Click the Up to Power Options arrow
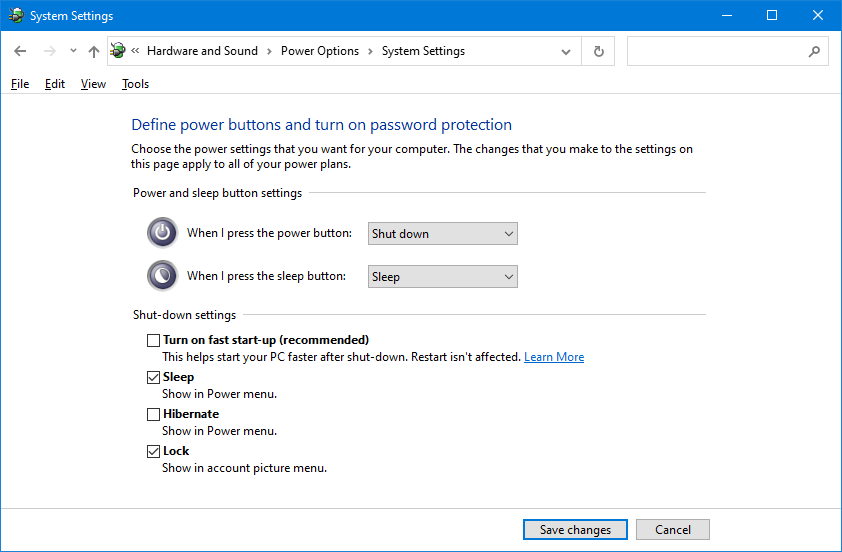Image resolution: width=842 pixels, height=552 pixels. (94, 51)
